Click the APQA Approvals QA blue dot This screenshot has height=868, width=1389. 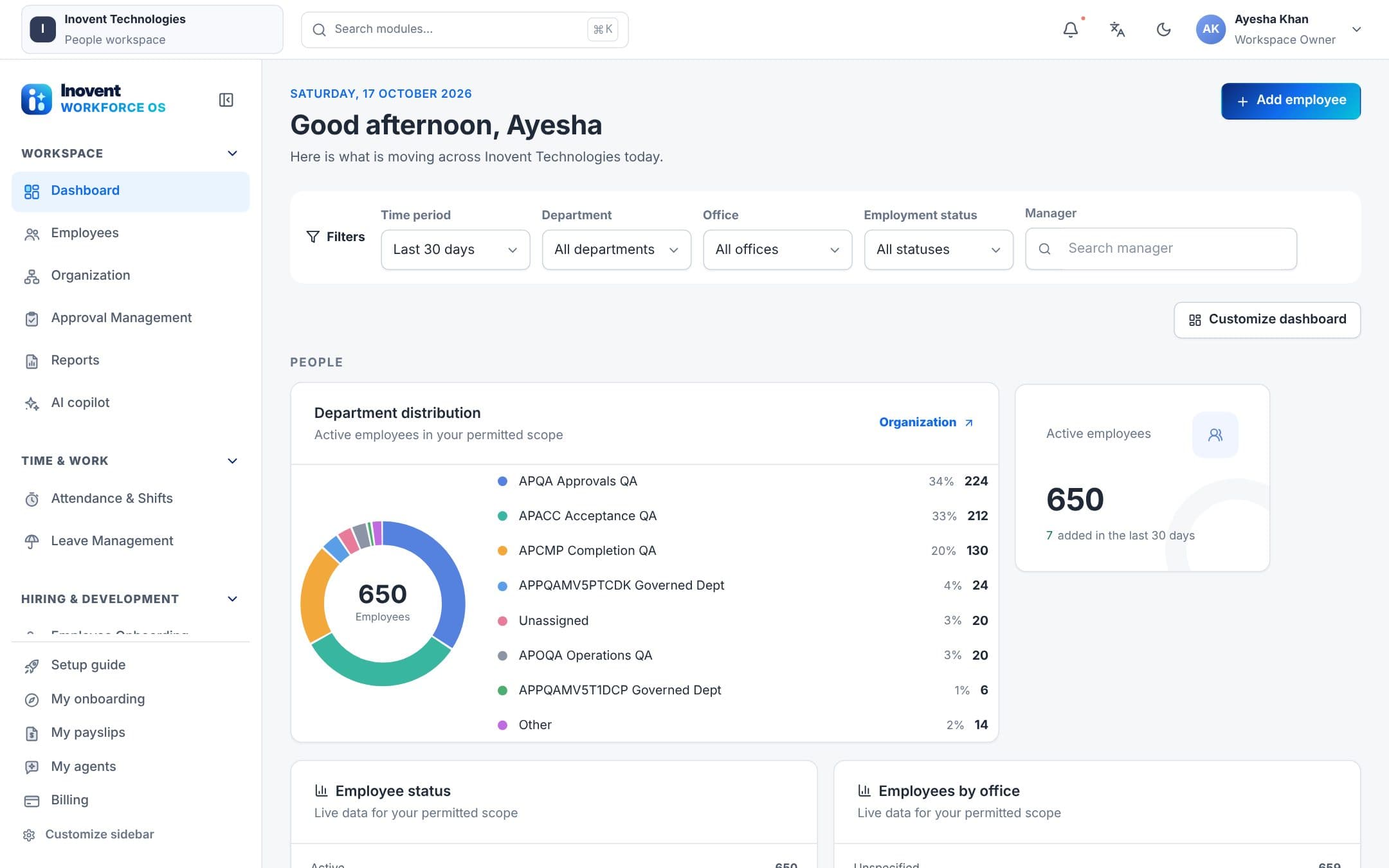(x=502, y=481)
